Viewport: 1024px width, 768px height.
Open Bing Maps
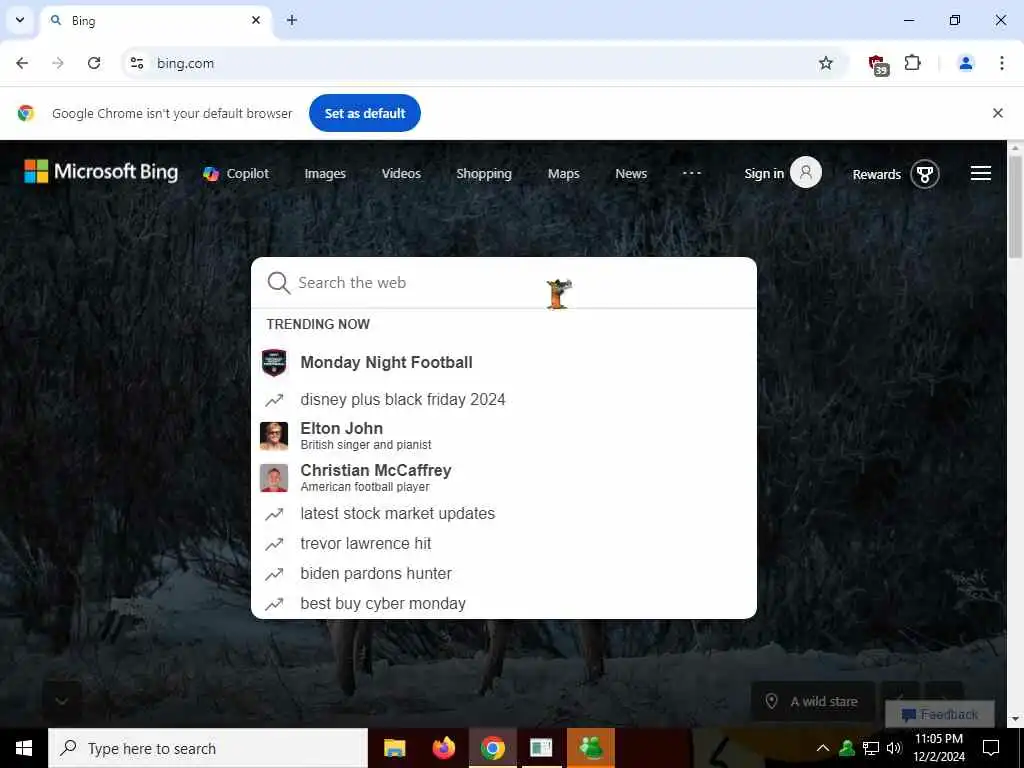click(x=564, y=174)
